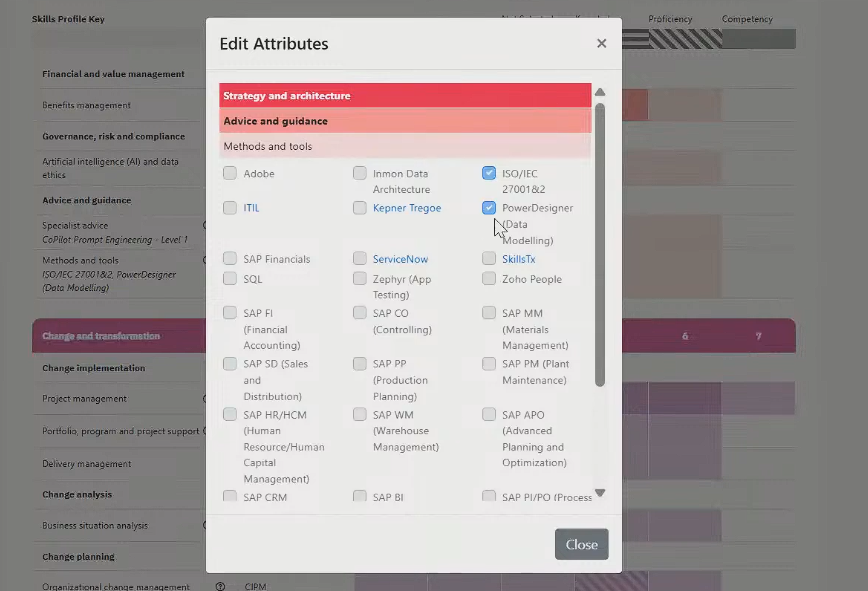Screen dimensions: 868x591
Task: Open the ServiceNow link
Action: 400,259
